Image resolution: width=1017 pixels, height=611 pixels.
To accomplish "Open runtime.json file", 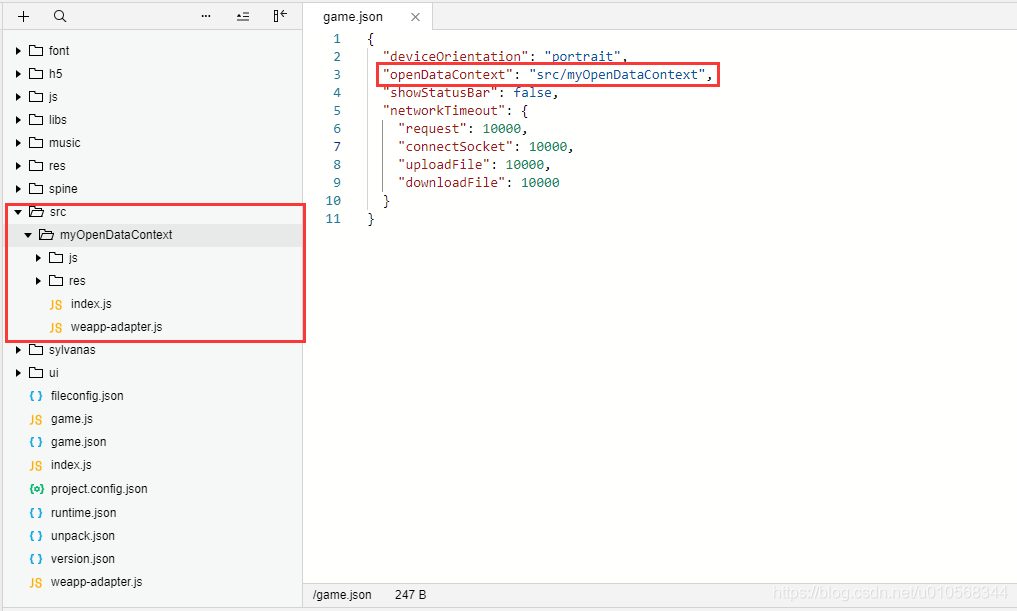I will [84, 513].
